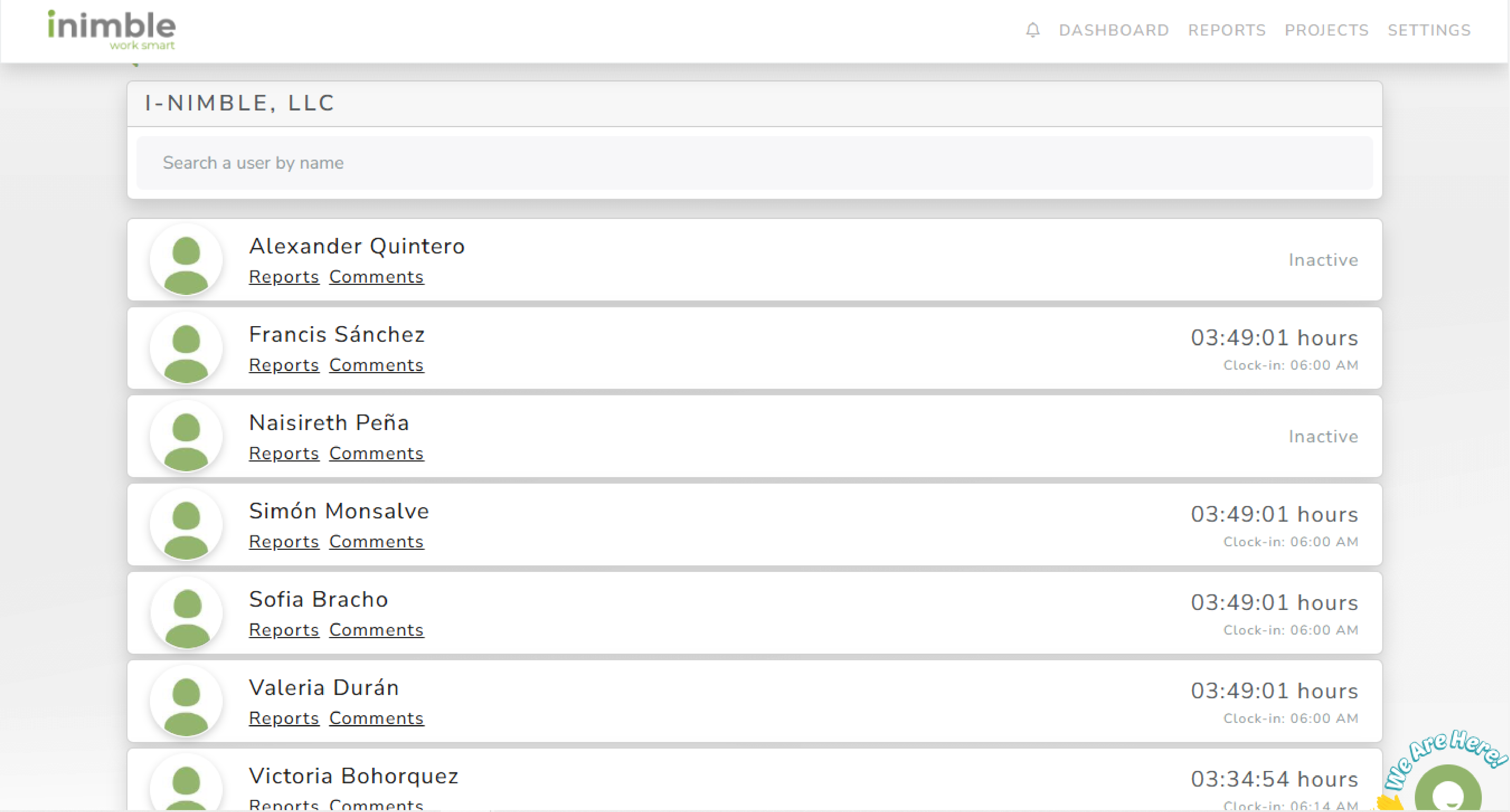Click Simón Monsalve's profile avatar

(x=186, y=525)
